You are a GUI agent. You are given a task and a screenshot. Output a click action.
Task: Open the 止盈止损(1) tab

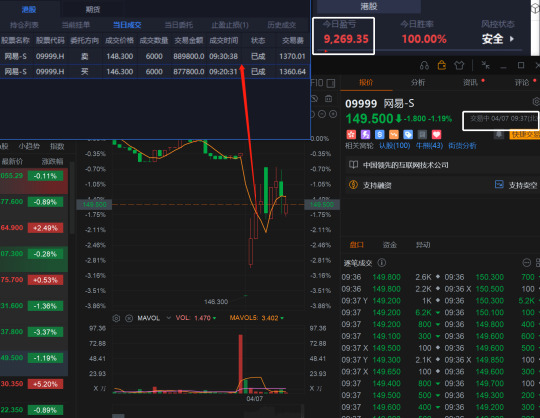pos(230,25)
